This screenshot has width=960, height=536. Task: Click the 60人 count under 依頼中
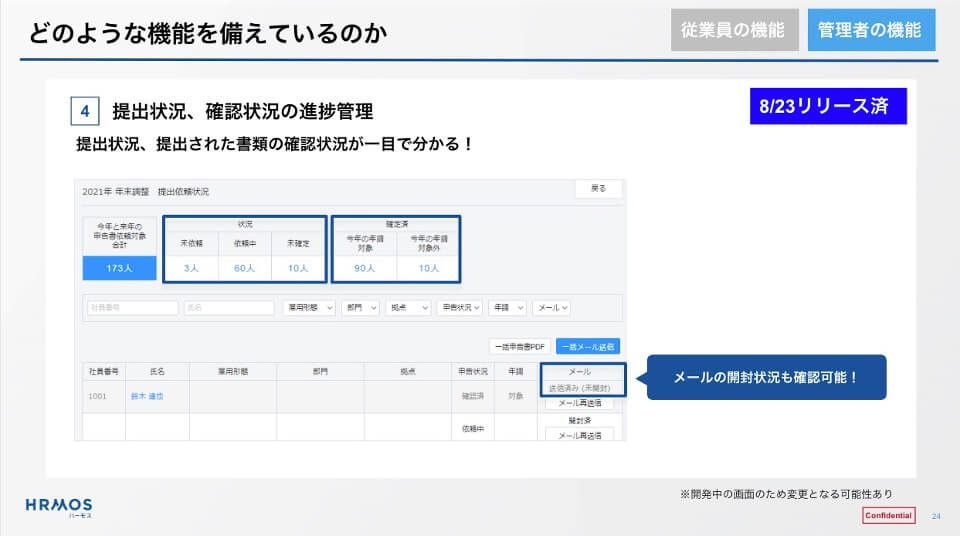click(x=244, y=268)
